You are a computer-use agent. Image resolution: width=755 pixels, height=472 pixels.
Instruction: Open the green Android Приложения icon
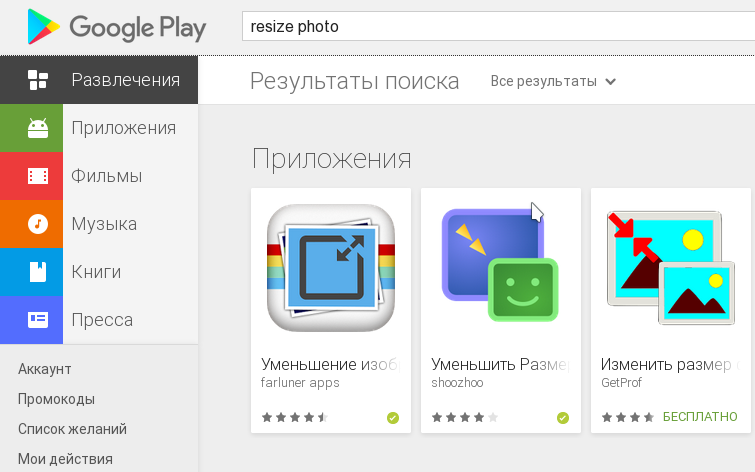(x=38, y=128)
